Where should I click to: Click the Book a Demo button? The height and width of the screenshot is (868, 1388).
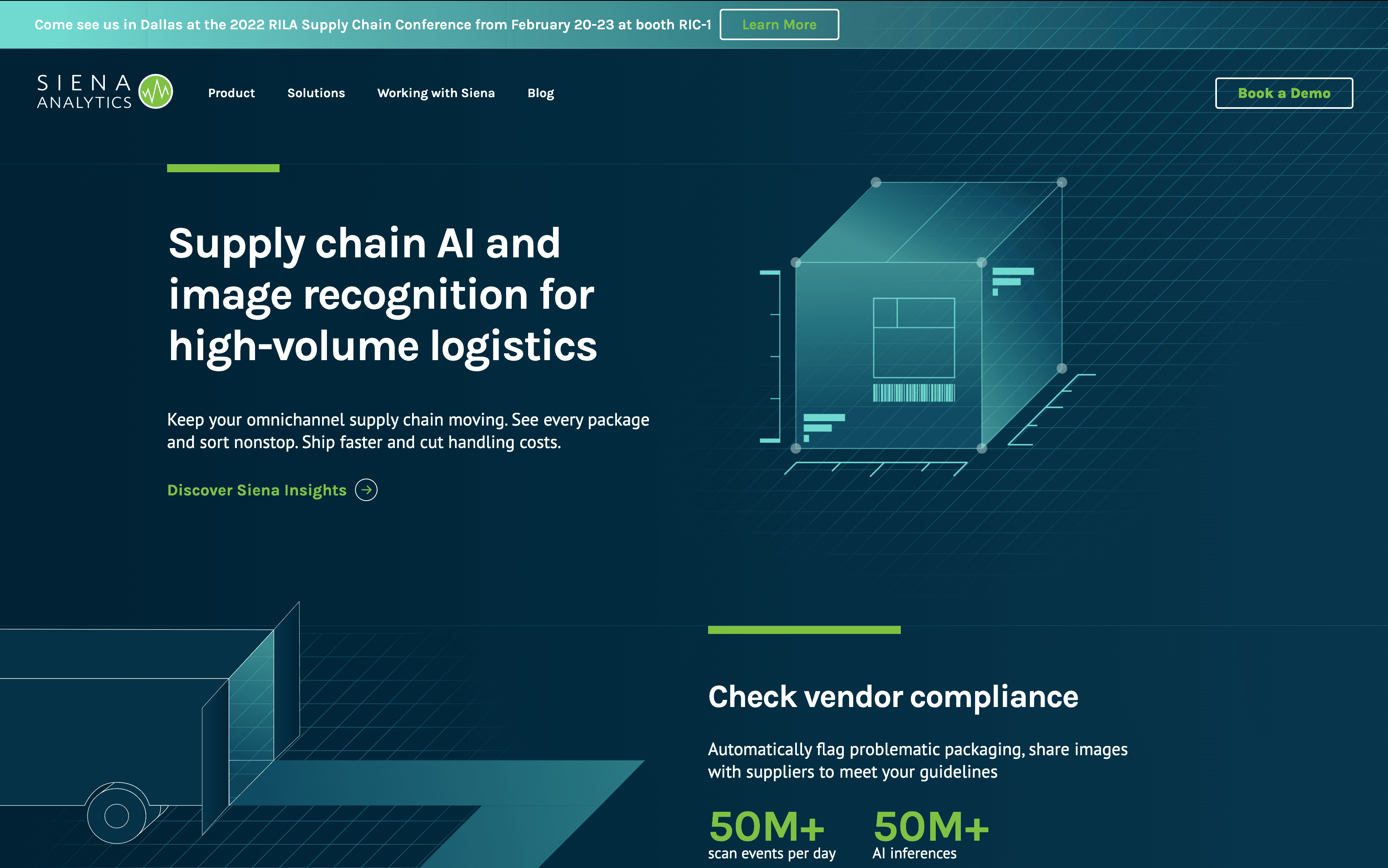pos(1284,93)
